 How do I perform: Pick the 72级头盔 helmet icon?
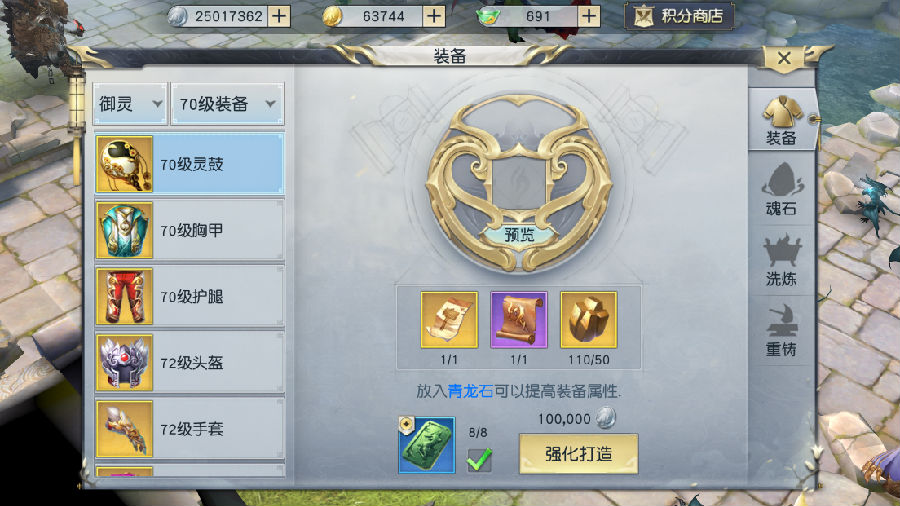coord(124,363)
